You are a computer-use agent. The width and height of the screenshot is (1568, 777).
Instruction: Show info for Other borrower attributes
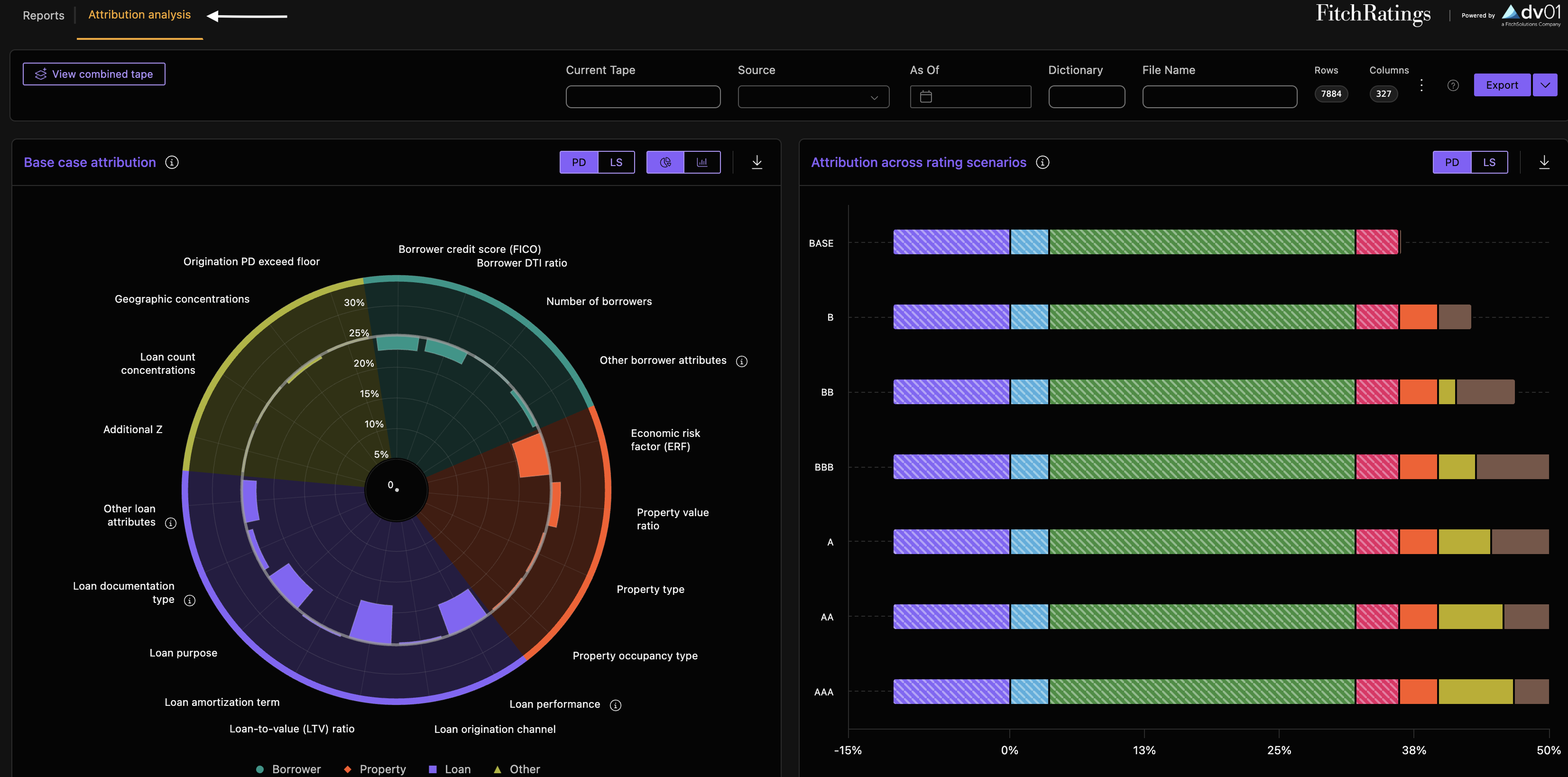point(741,361)
